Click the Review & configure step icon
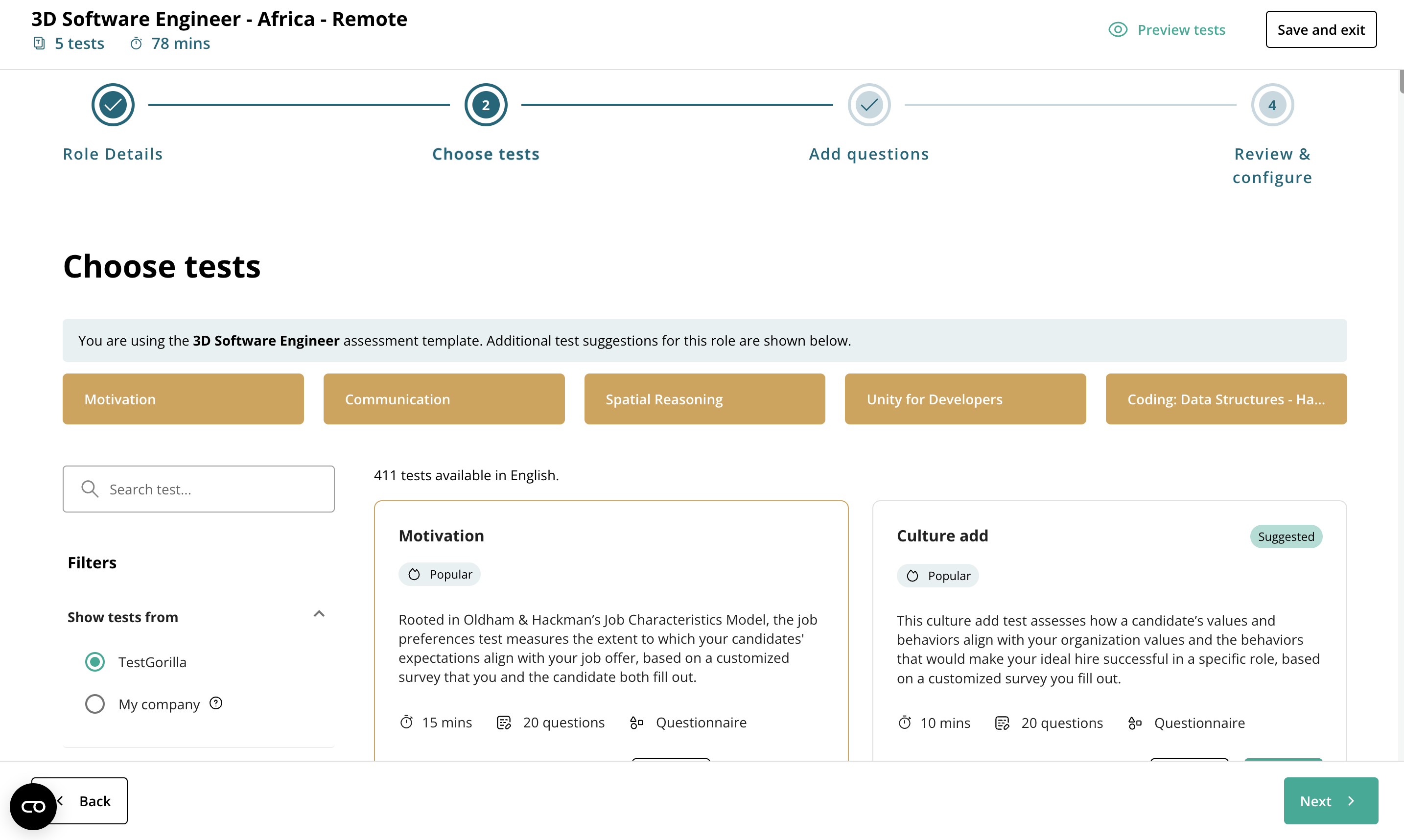1404x840 pixels. pos(1272,105)
